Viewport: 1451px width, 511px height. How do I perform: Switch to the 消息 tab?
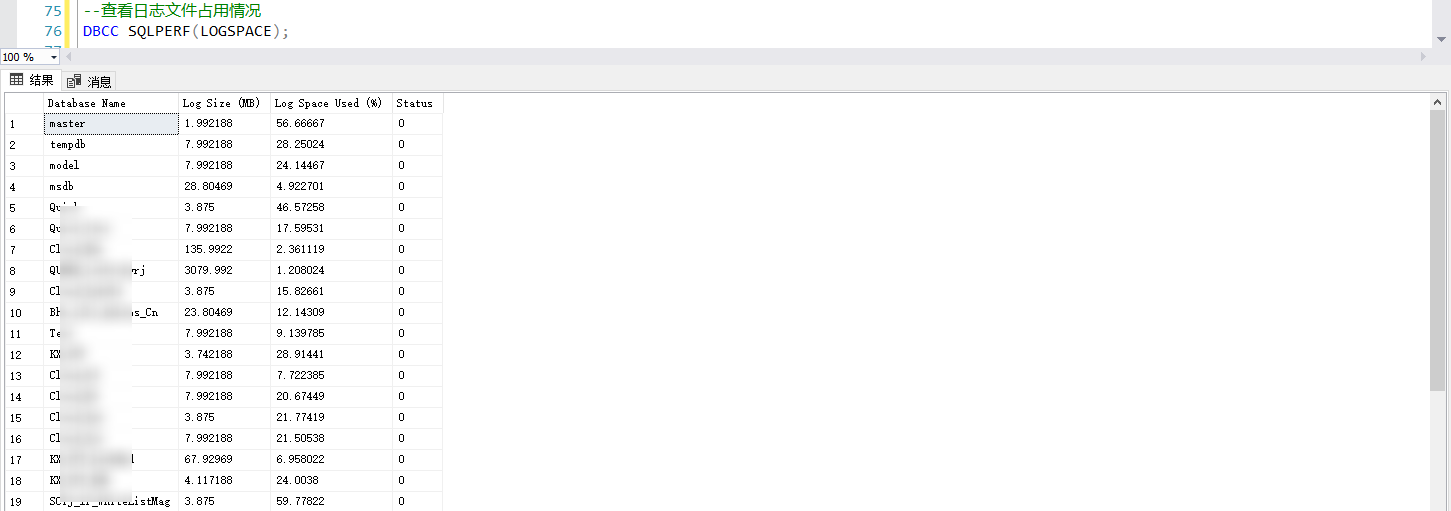click(x=90, y=81)
